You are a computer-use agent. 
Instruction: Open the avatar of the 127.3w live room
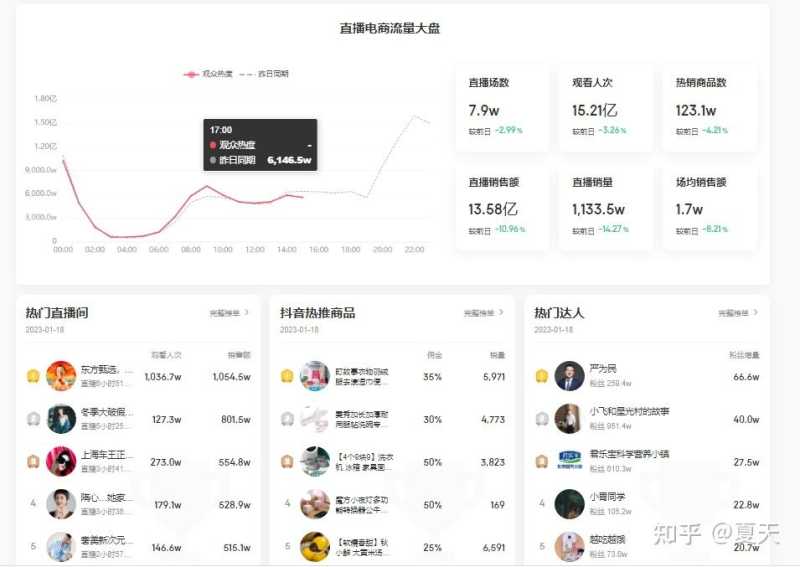(x=61, y=419)
